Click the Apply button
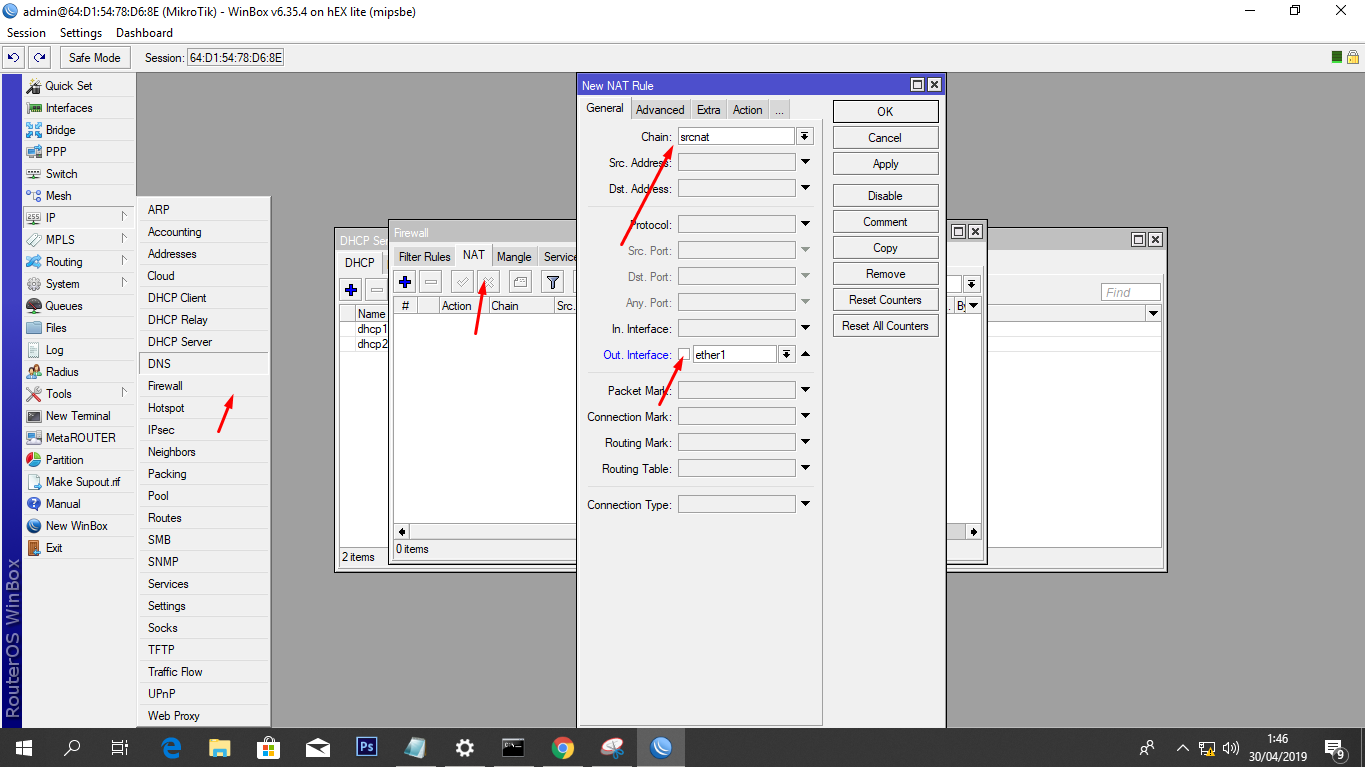This screenshot has height=767, width=1365. pyautogui.click(x=885, y=164)
